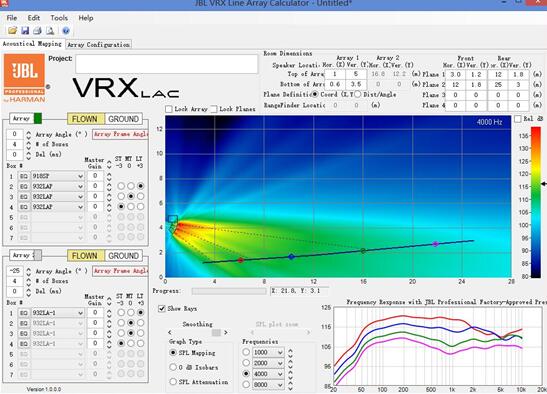
Task: Click the Project name input field
Action: pos(167,64)
